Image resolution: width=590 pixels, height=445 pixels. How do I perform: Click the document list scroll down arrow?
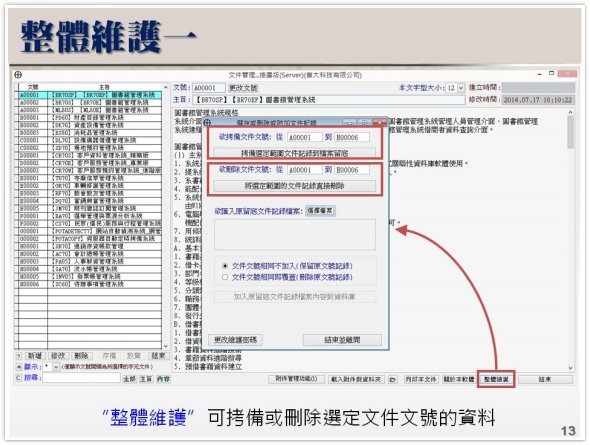pyautogui.click(x=166, y=346)
